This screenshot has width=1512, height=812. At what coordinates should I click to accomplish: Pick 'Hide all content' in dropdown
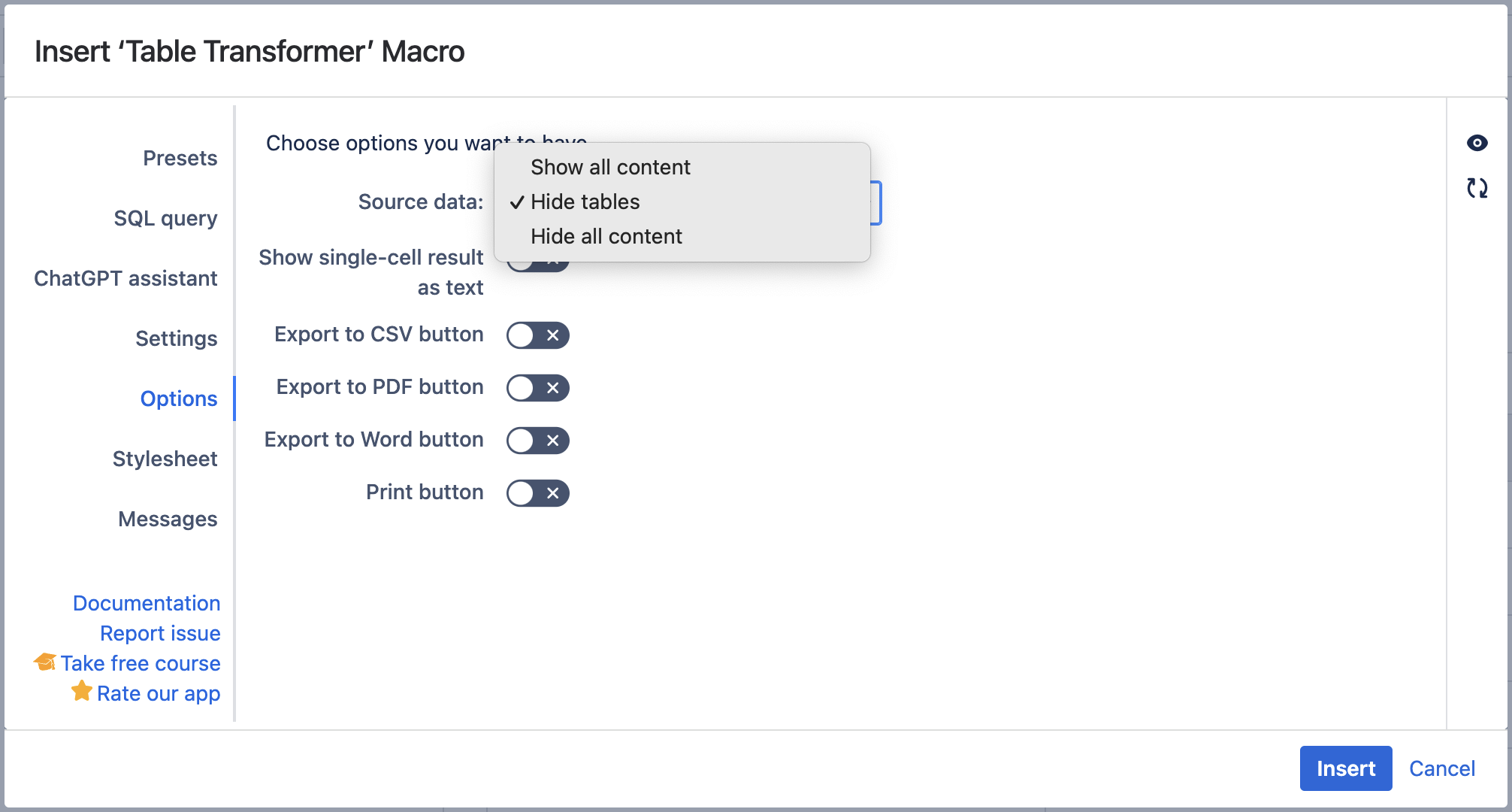tap(606, 236)
